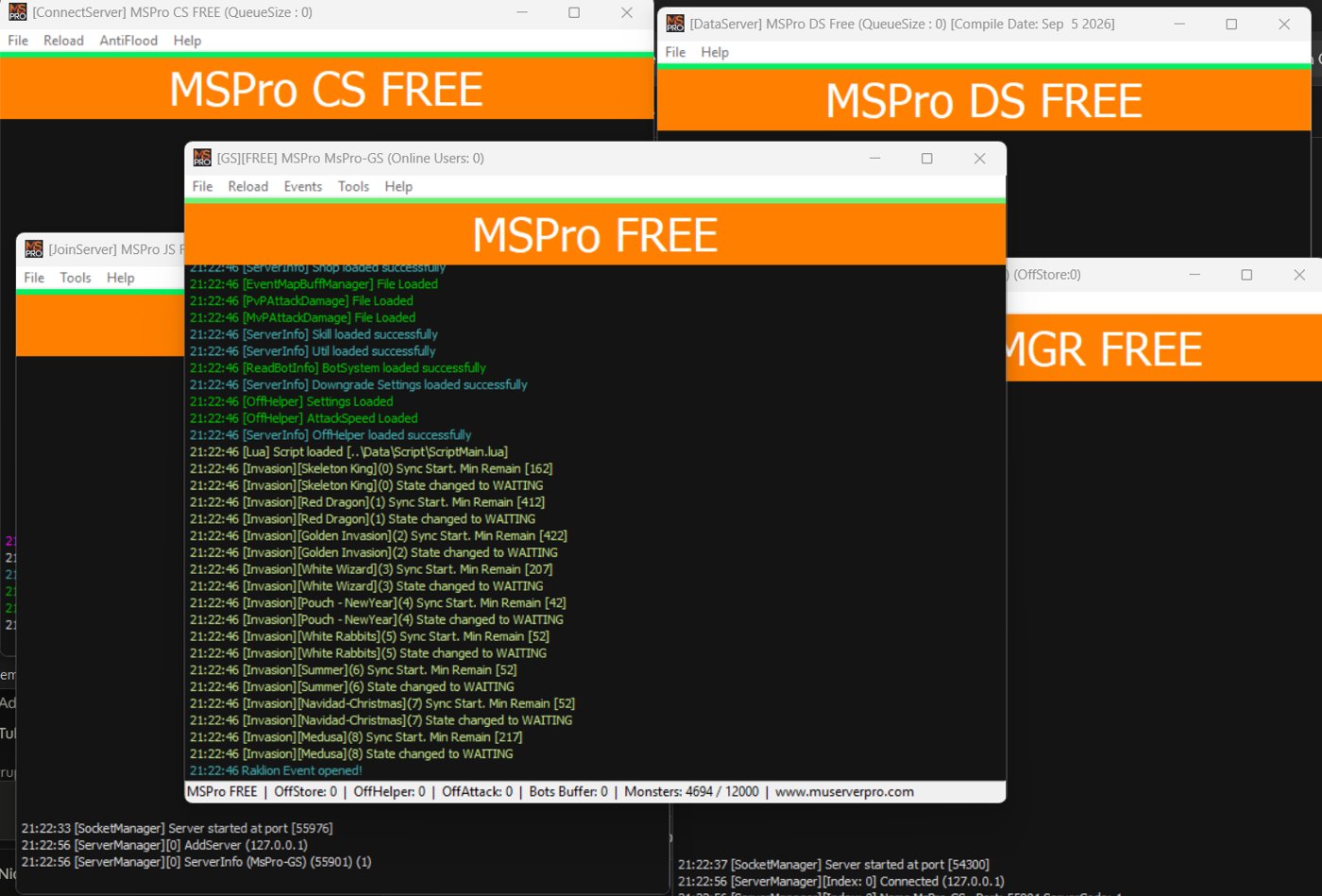Close the OffStore MGR FREE window

pyautogui.click(x=1299, y=275)
